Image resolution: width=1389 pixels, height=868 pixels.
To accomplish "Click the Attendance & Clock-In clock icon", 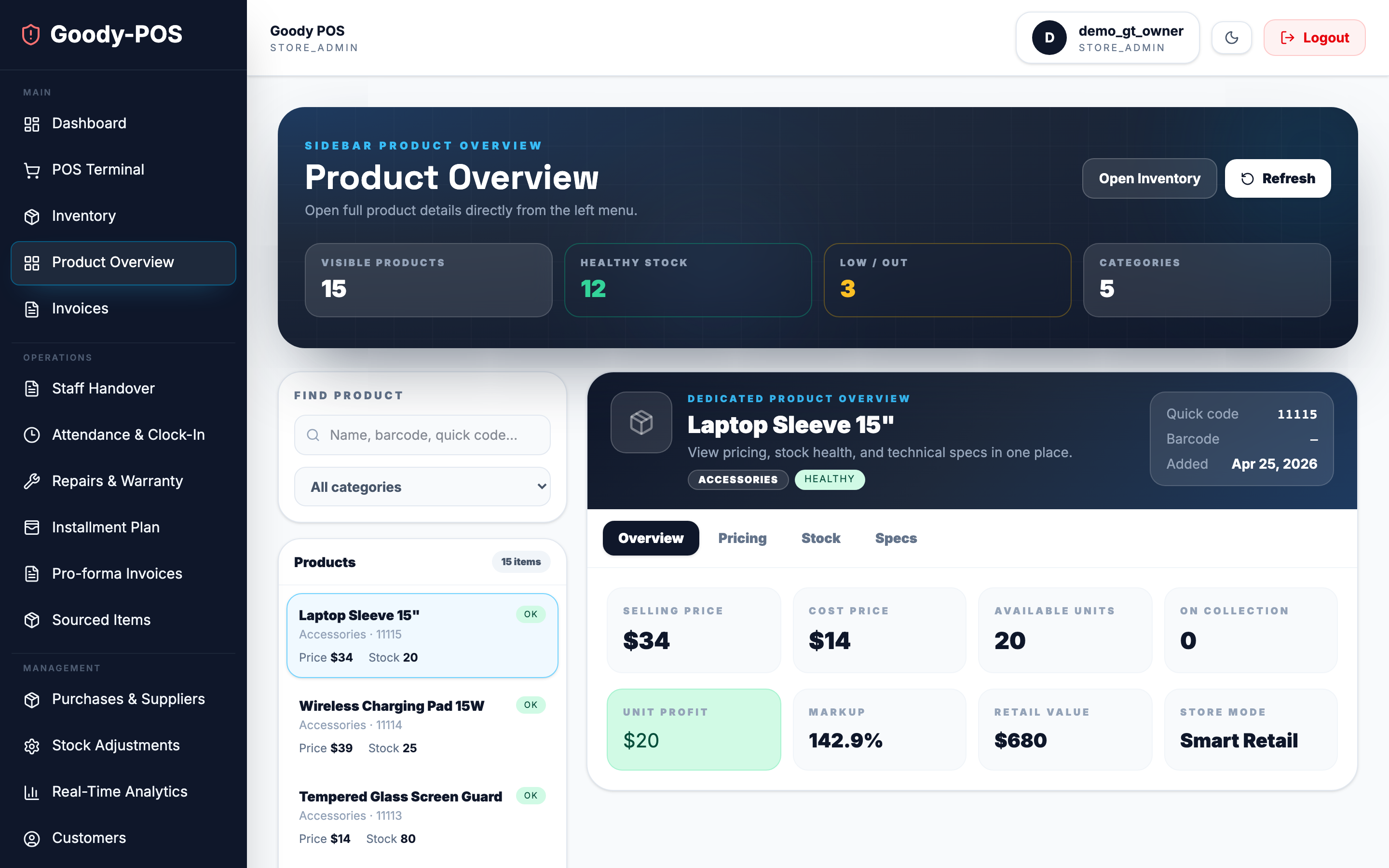I will [31, 434].
